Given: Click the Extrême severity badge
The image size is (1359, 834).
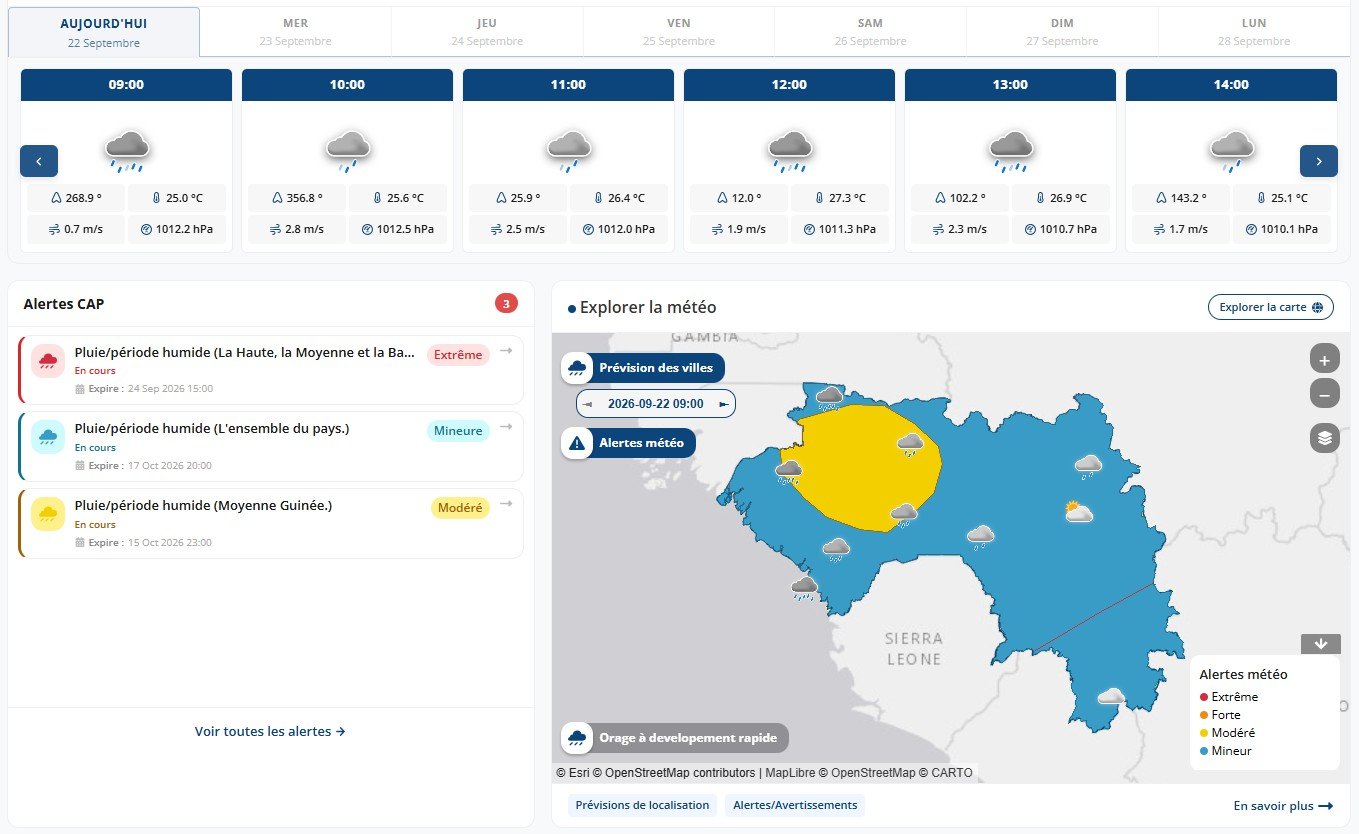Looking at the screenshot, I should coord(458,355).
